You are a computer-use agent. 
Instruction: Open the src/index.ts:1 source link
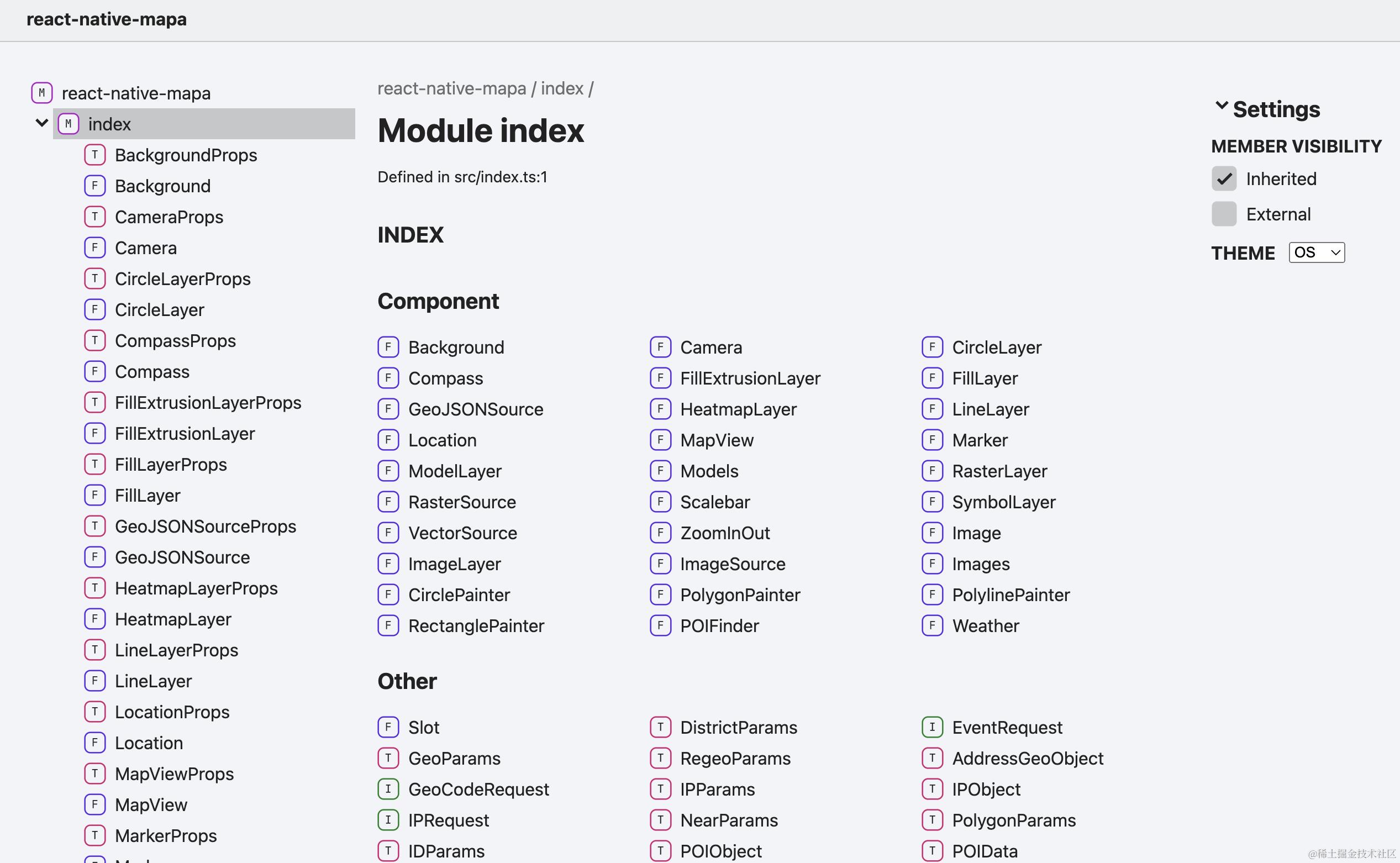click(x=501, y=177)
